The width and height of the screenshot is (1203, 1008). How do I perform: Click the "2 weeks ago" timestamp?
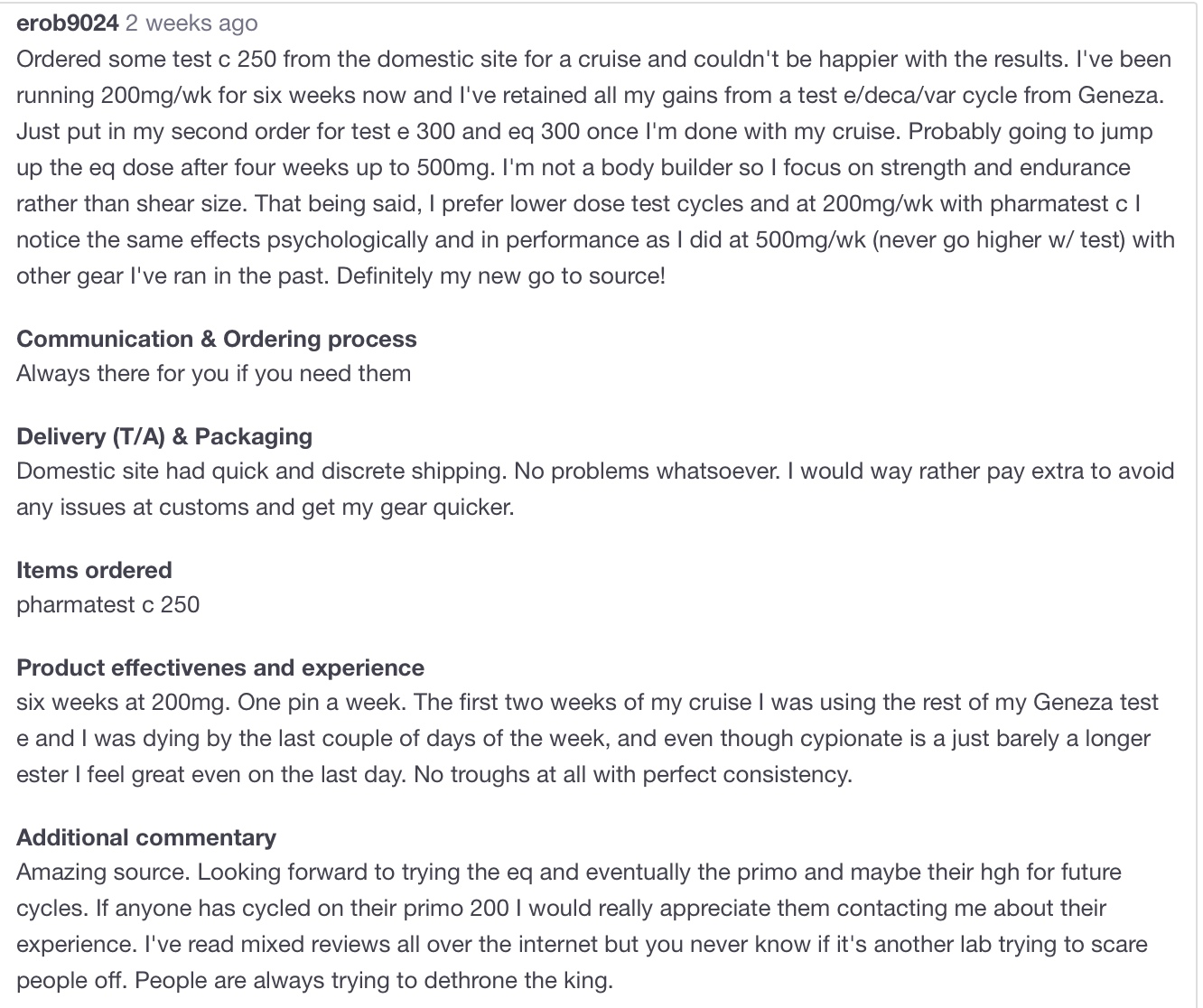[x=191, y=23]
